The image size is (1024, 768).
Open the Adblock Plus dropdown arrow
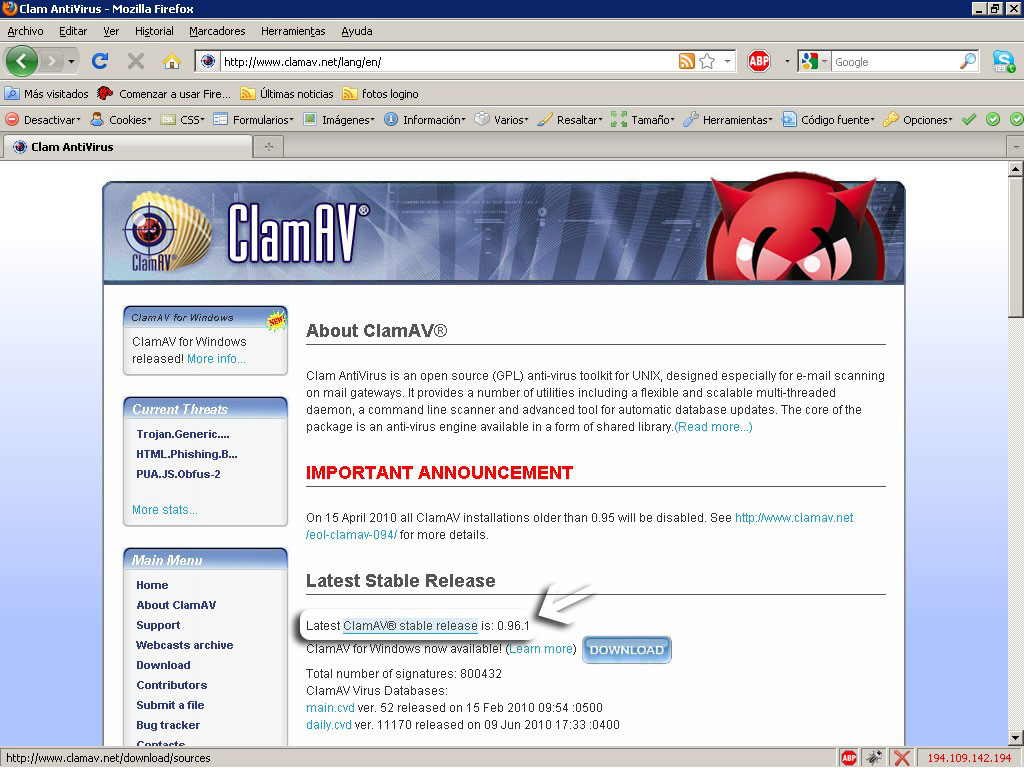click(786, 61)
